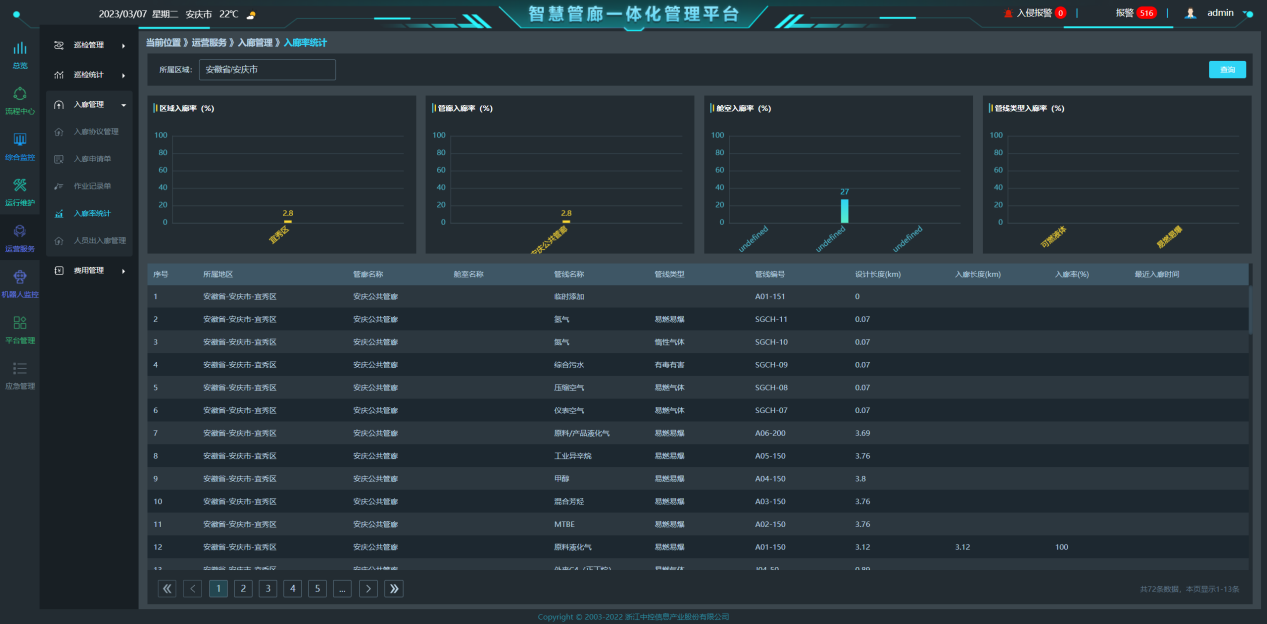This screenshot has width=1267, height=624.
Task: Go to previous page arrow
Action: [x=193, y=589]
